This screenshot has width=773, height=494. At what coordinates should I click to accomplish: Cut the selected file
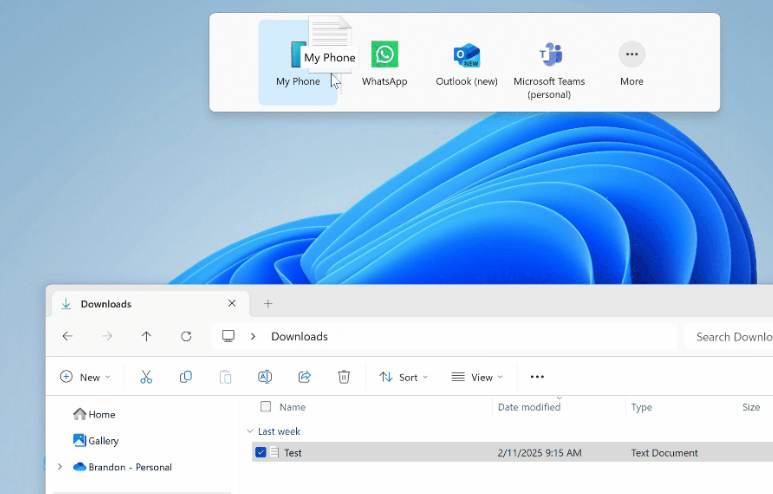pyautogui.click(x=146, y=377)
